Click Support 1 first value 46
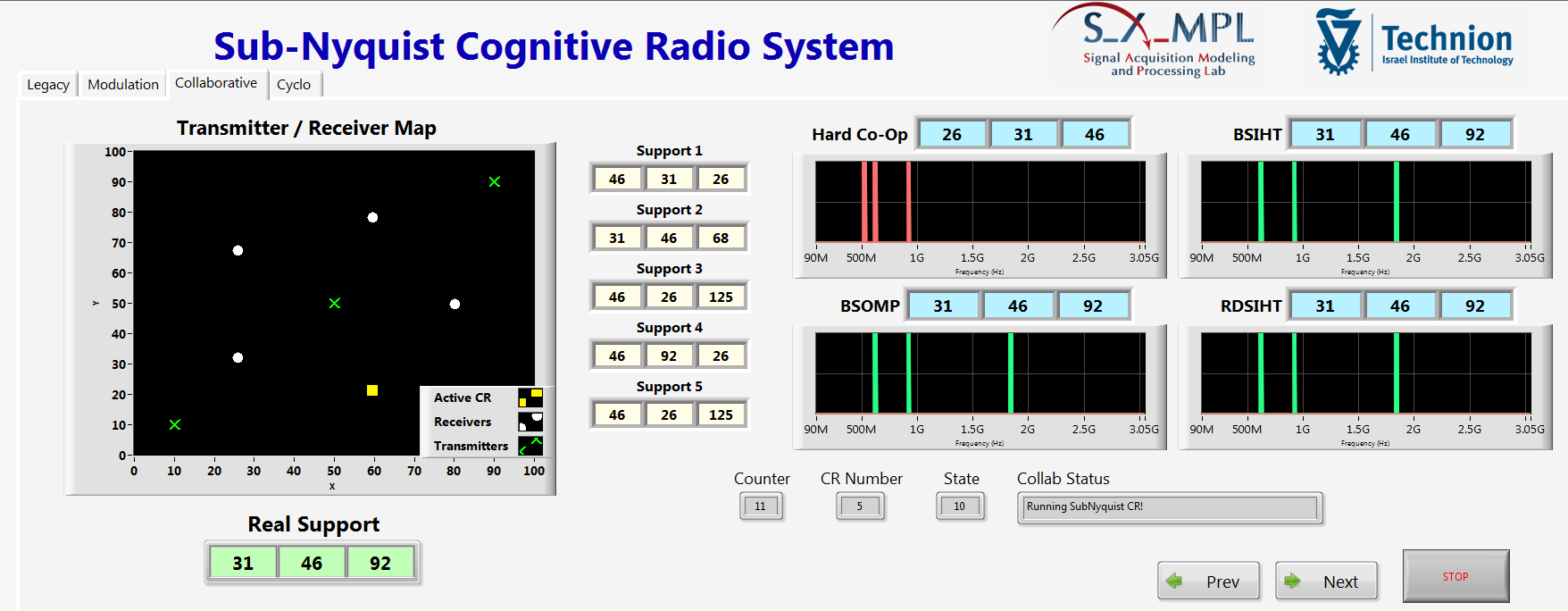1568x611 pixels. pos(617,179)
